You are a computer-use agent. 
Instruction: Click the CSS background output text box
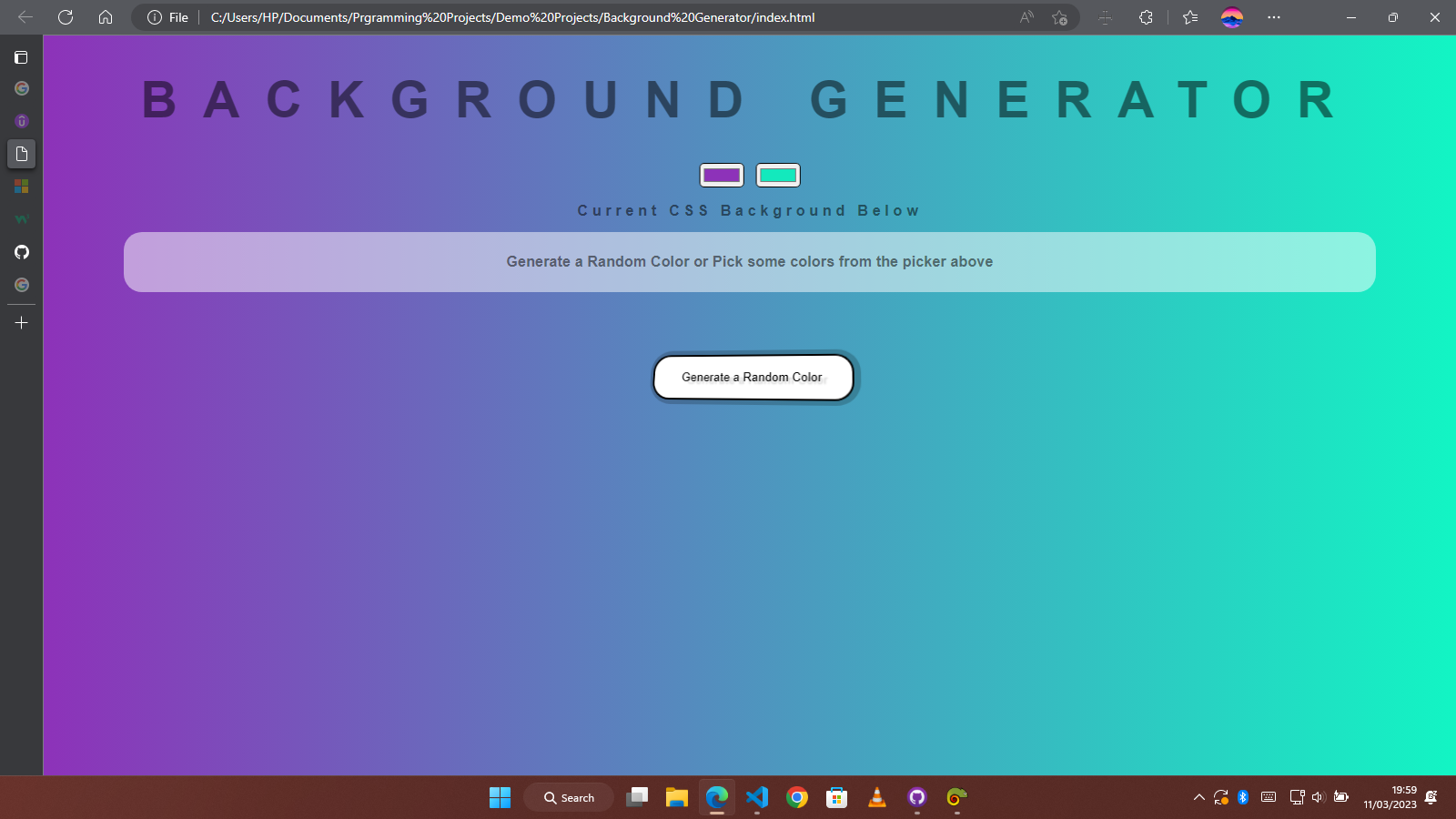tap(749, 262)
